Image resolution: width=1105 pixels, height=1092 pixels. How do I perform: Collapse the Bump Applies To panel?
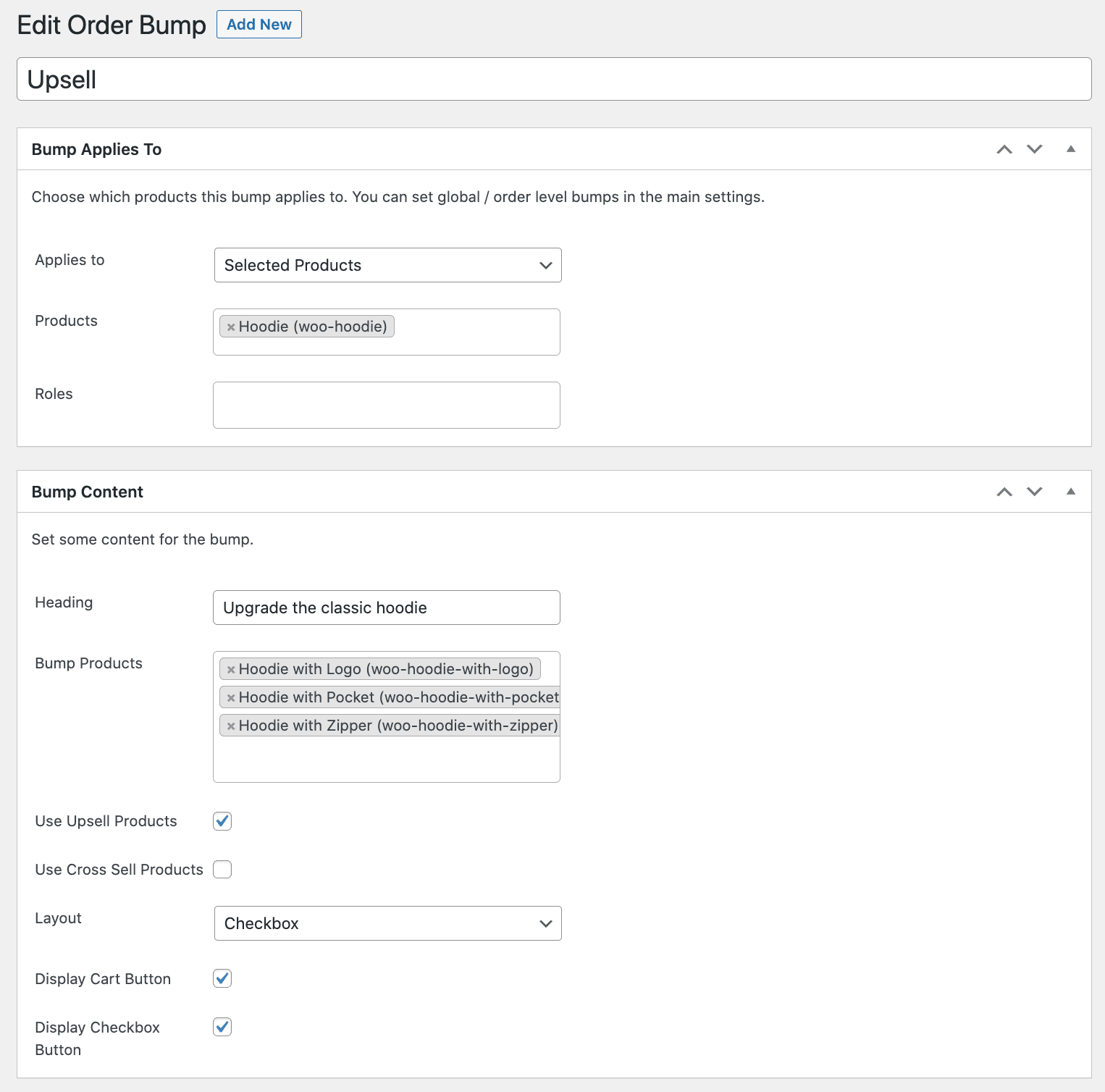(1070, 149)
